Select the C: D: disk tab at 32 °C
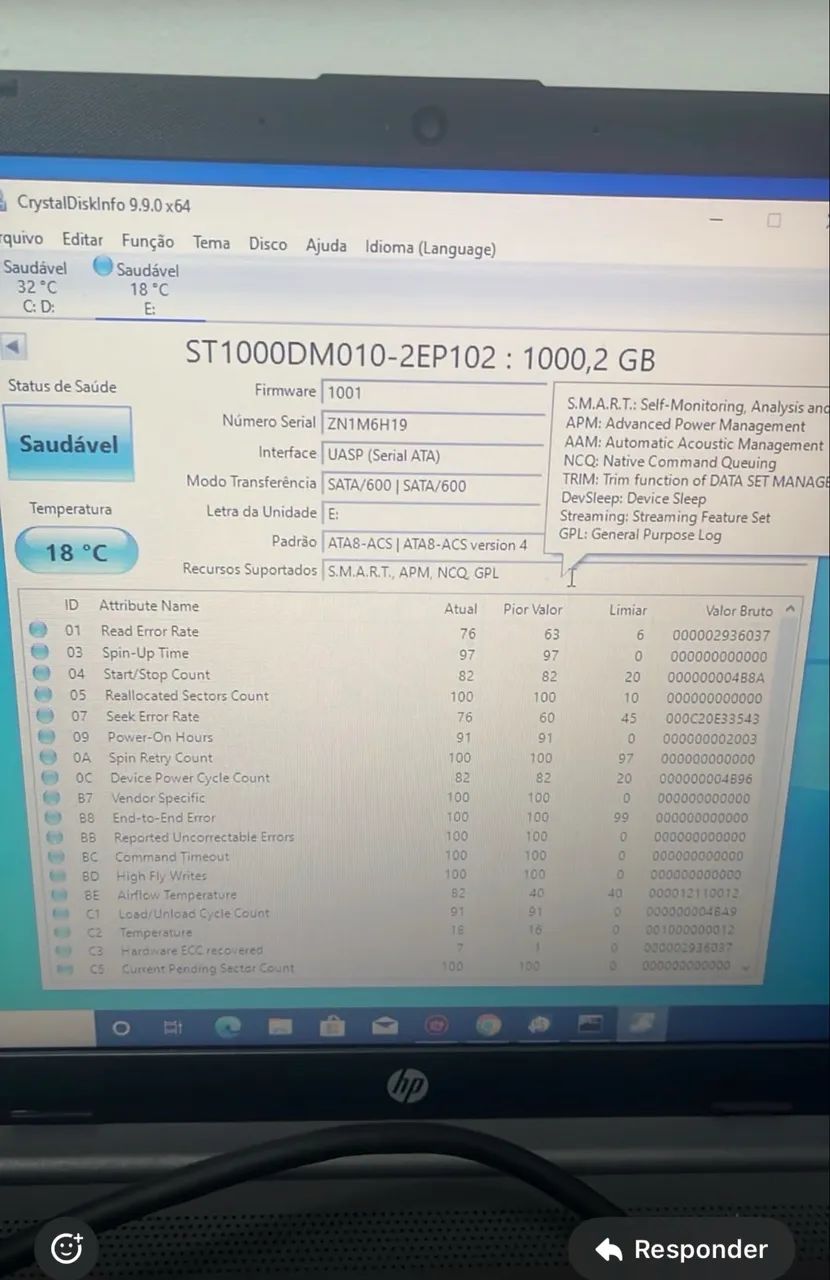Screen dimensions: 830x1280 click(37, 287)
